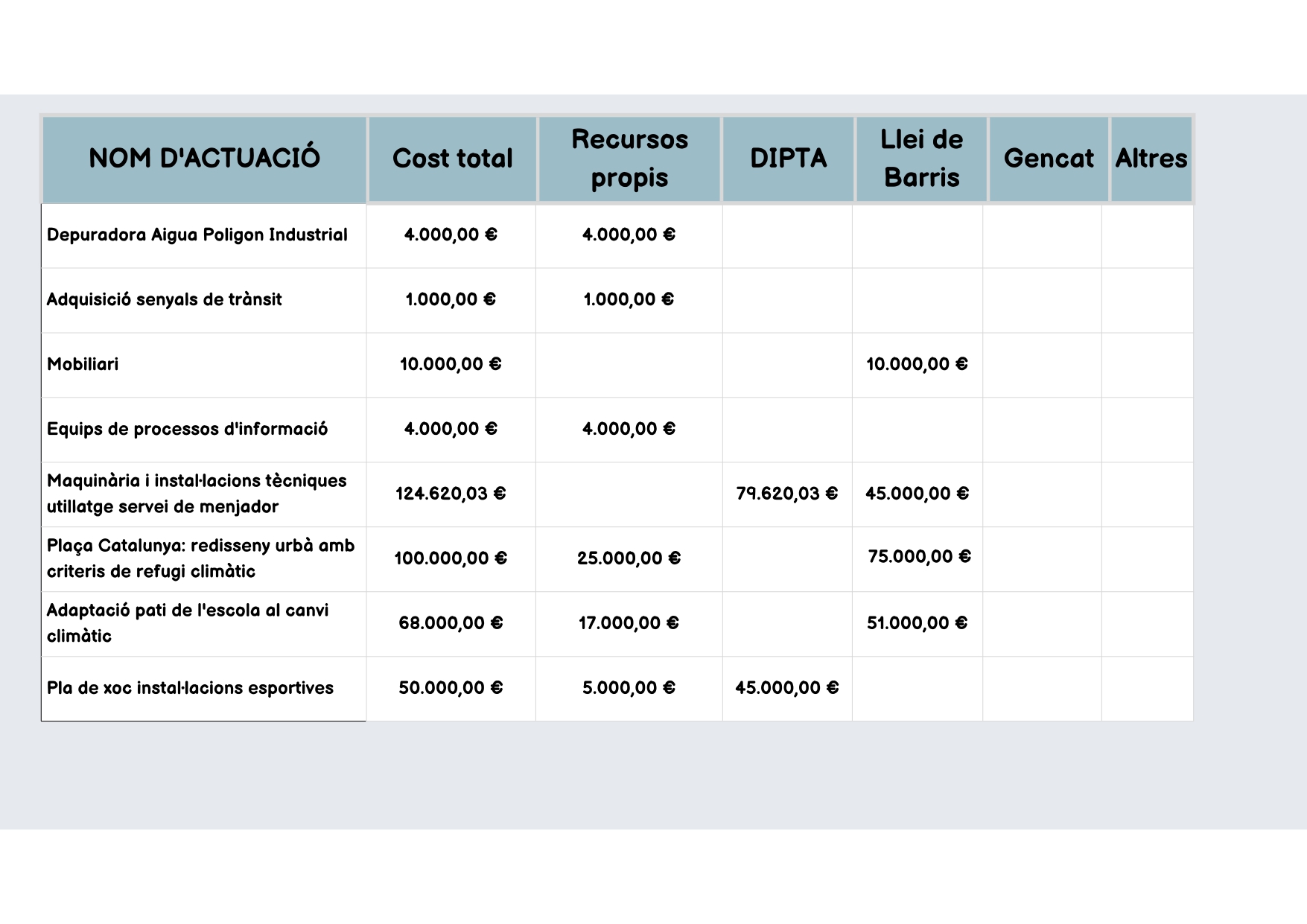Screen dimensions: 1307x924
Task: Select the DIPTA column header
Action: pos(788,159)
